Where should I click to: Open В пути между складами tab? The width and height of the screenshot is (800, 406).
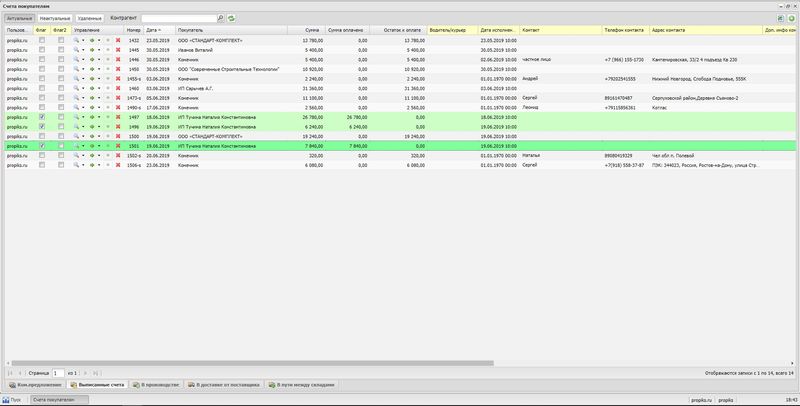coord(302,385)
